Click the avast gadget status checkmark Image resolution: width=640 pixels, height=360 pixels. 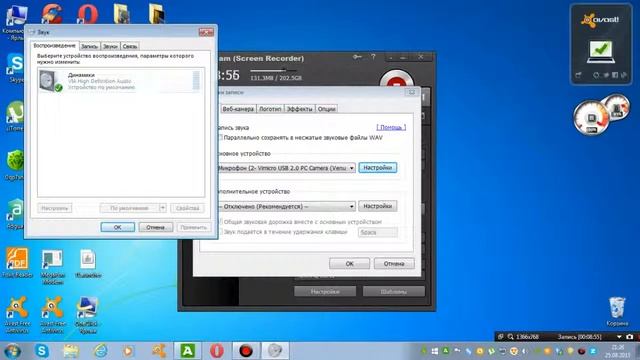tap(600, 51)
